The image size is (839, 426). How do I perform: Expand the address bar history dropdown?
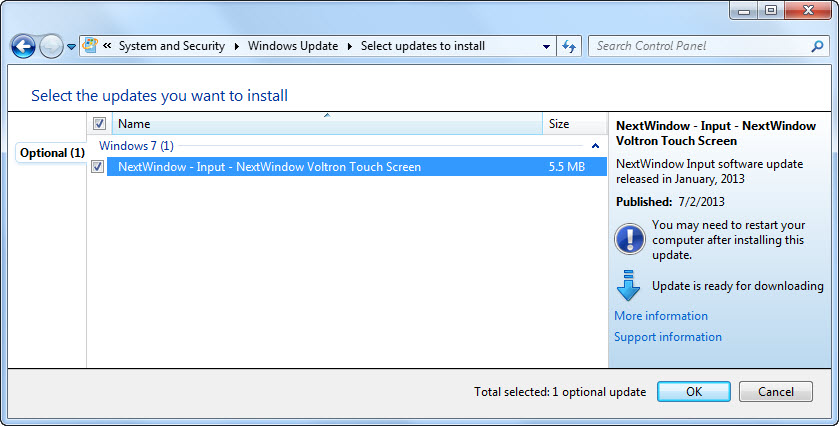(546, 47)
